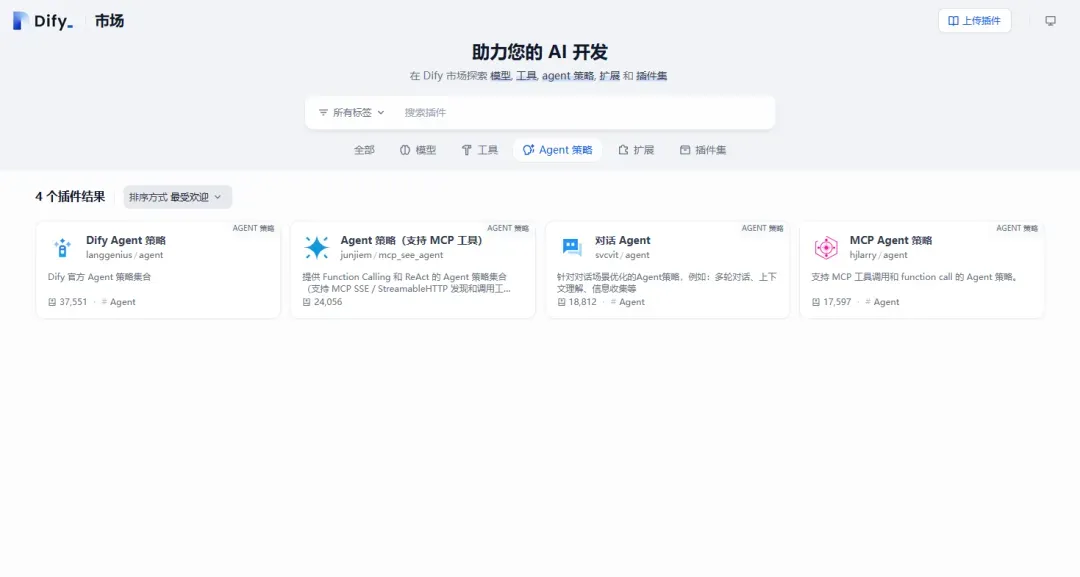
Task: Open the MCP Agent 策略 plugin title
Action: point(891,240)
